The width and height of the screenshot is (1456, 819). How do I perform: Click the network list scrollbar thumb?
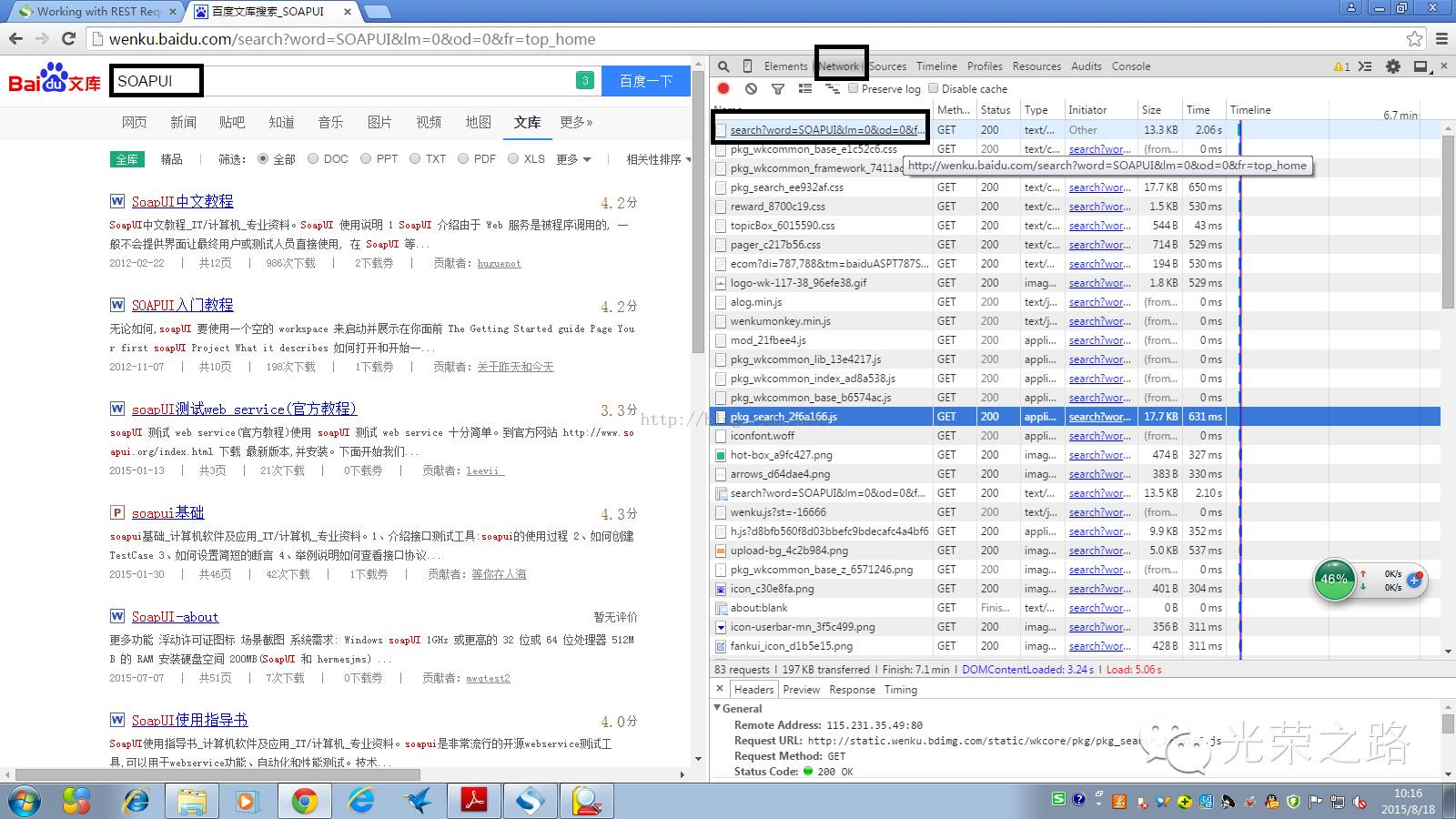[x=1448, y=223]
